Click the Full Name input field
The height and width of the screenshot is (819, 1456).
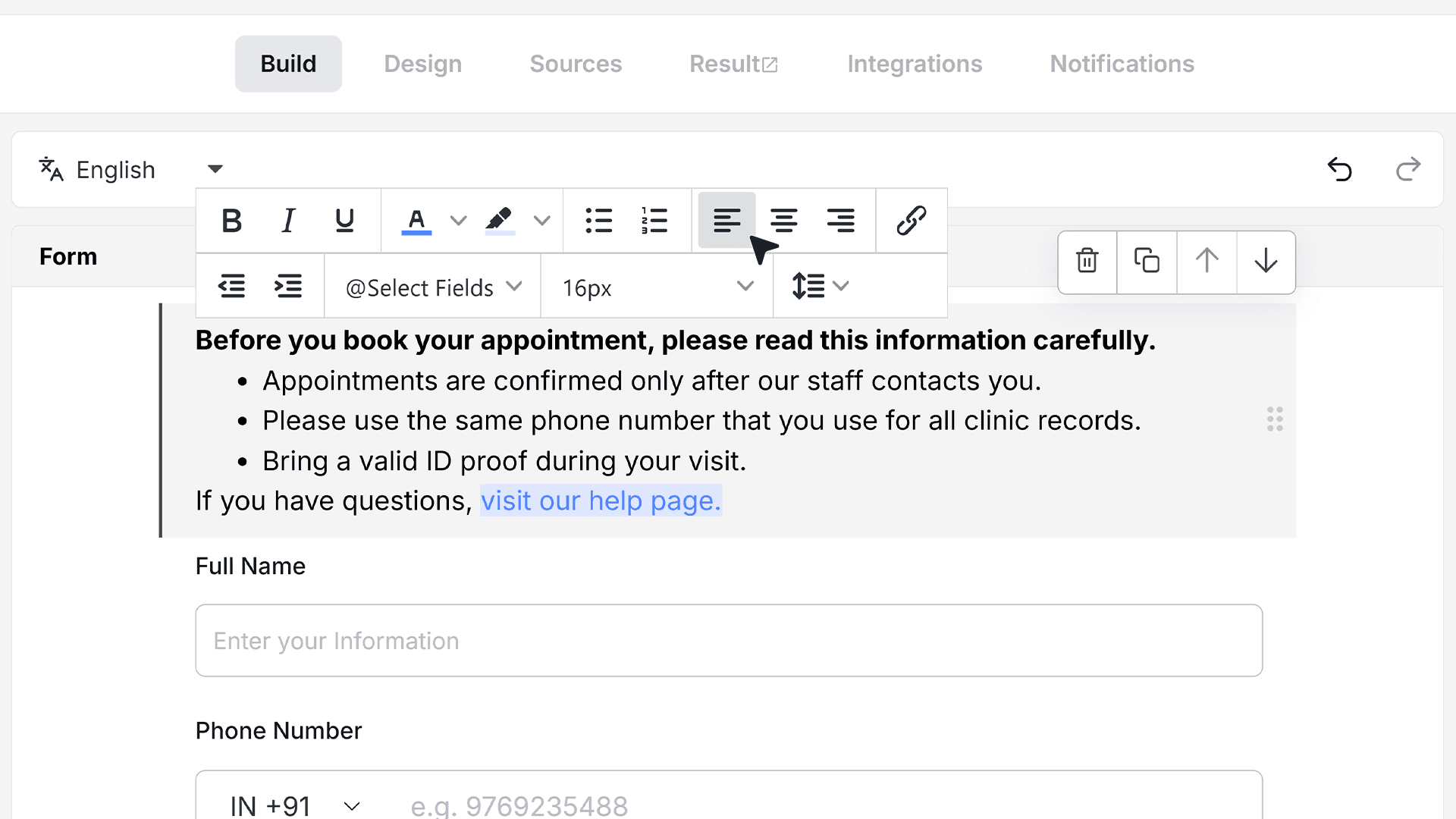[x=729, y=640]
